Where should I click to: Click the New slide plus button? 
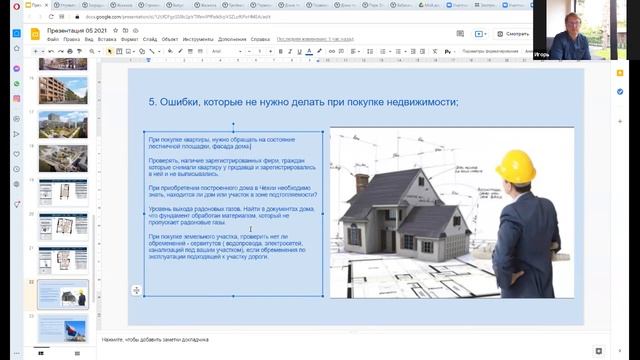(36, 51)
